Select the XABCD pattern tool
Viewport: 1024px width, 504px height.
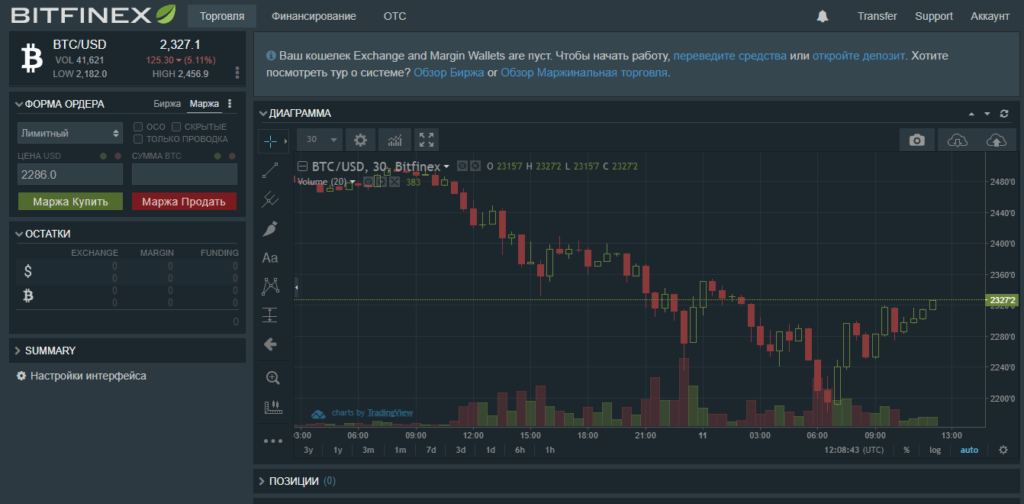(270, 286)
